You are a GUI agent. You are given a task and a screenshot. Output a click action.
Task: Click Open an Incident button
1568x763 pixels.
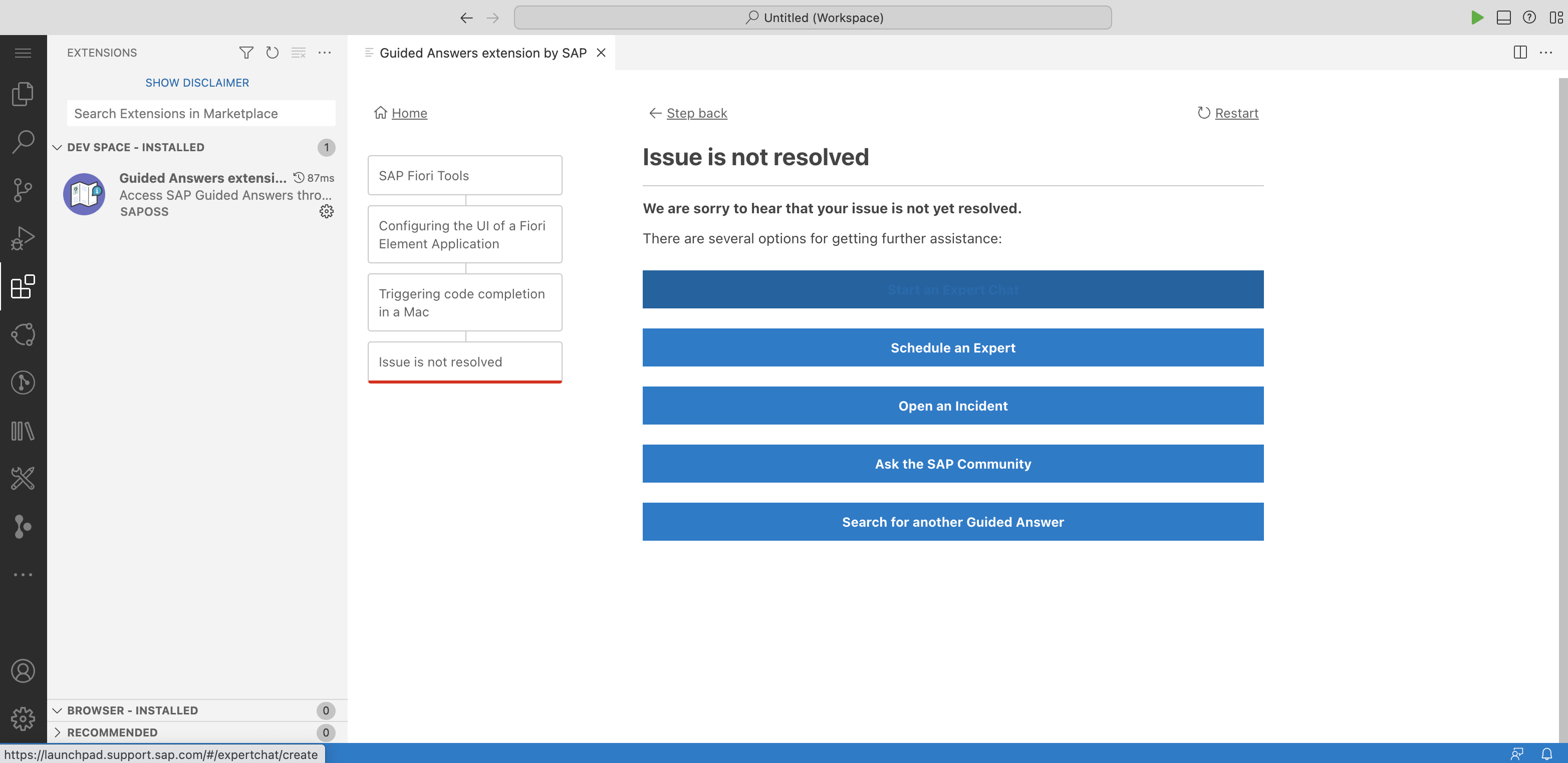953,406
